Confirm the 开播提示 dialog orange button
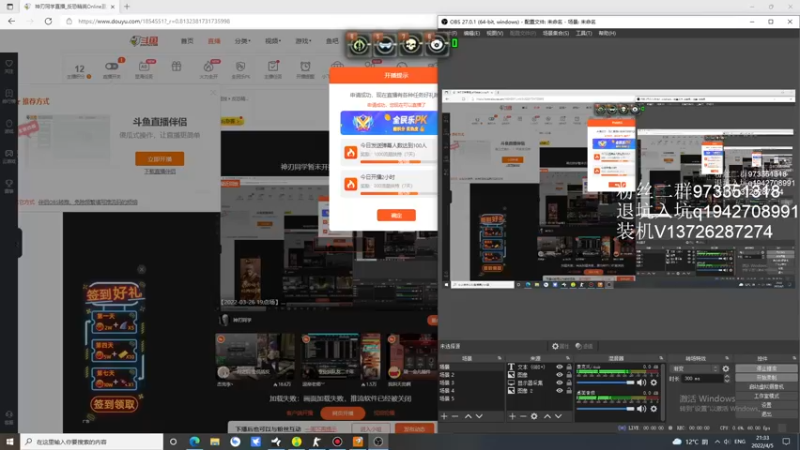Viewport: 800px width, 450px height. [x=396, y=215]
